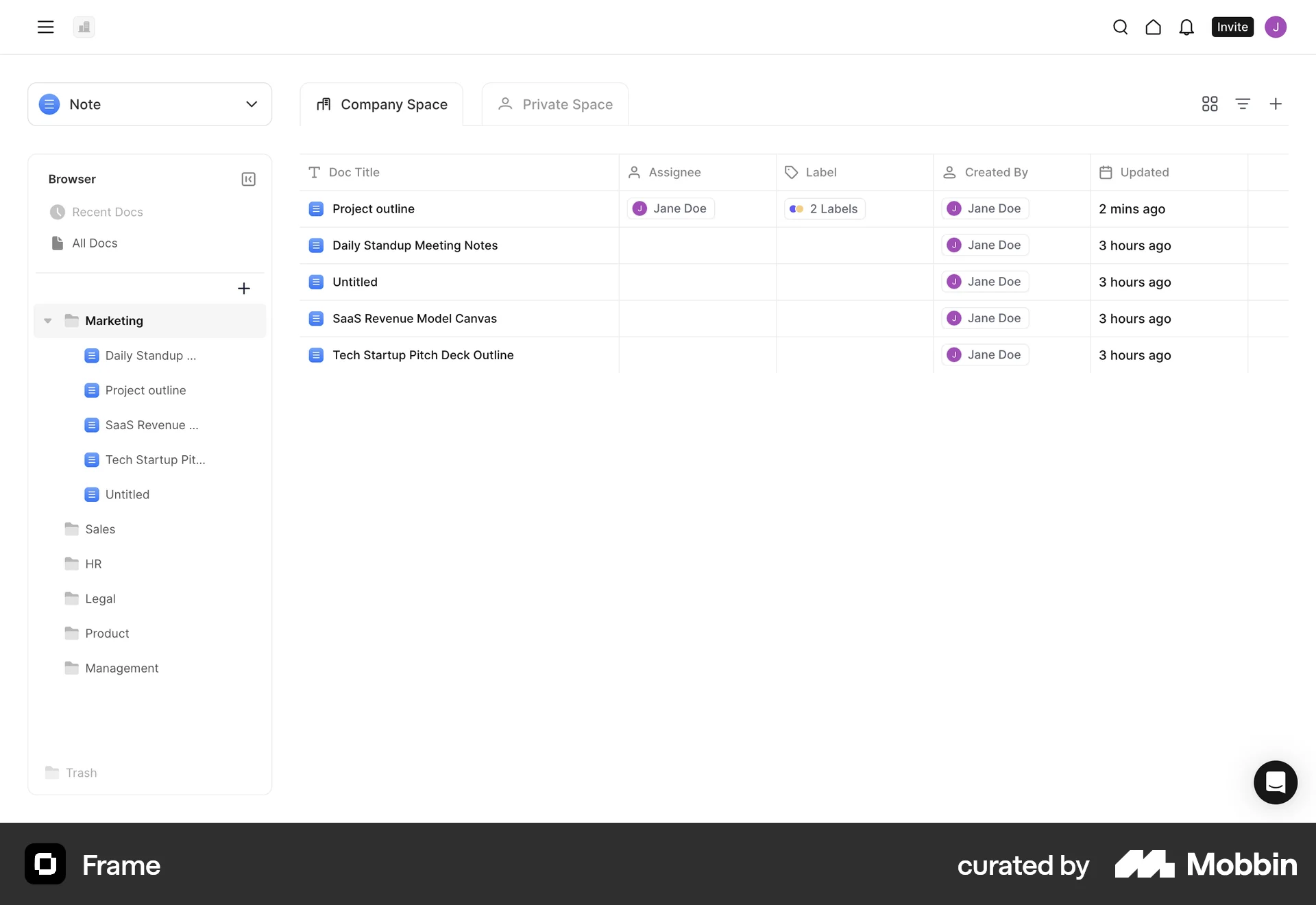Select the Company Space tab

[x=393, y=104]
